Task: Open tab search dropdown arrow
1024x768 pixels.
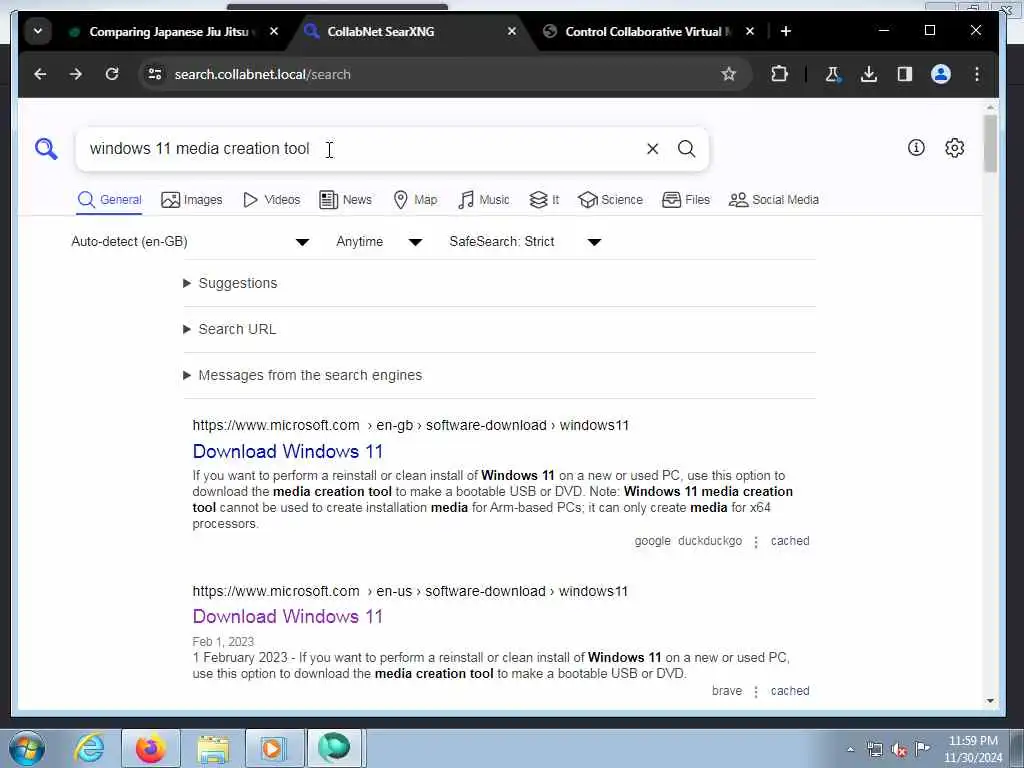Action: point(38,31)
